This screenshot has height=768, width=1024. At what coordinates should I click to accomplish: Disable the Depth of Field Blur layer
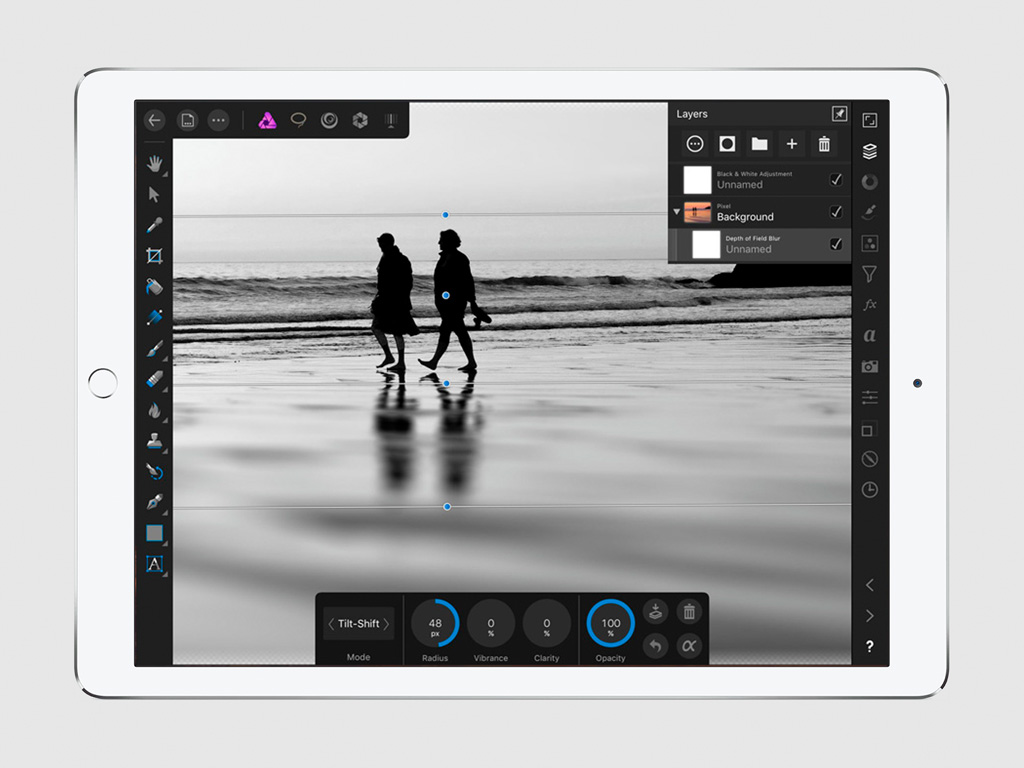click(836, 244)
